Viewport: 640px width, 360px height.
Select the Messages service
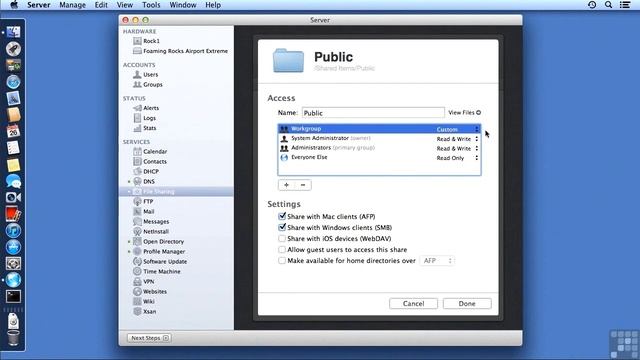coord(151,221)
